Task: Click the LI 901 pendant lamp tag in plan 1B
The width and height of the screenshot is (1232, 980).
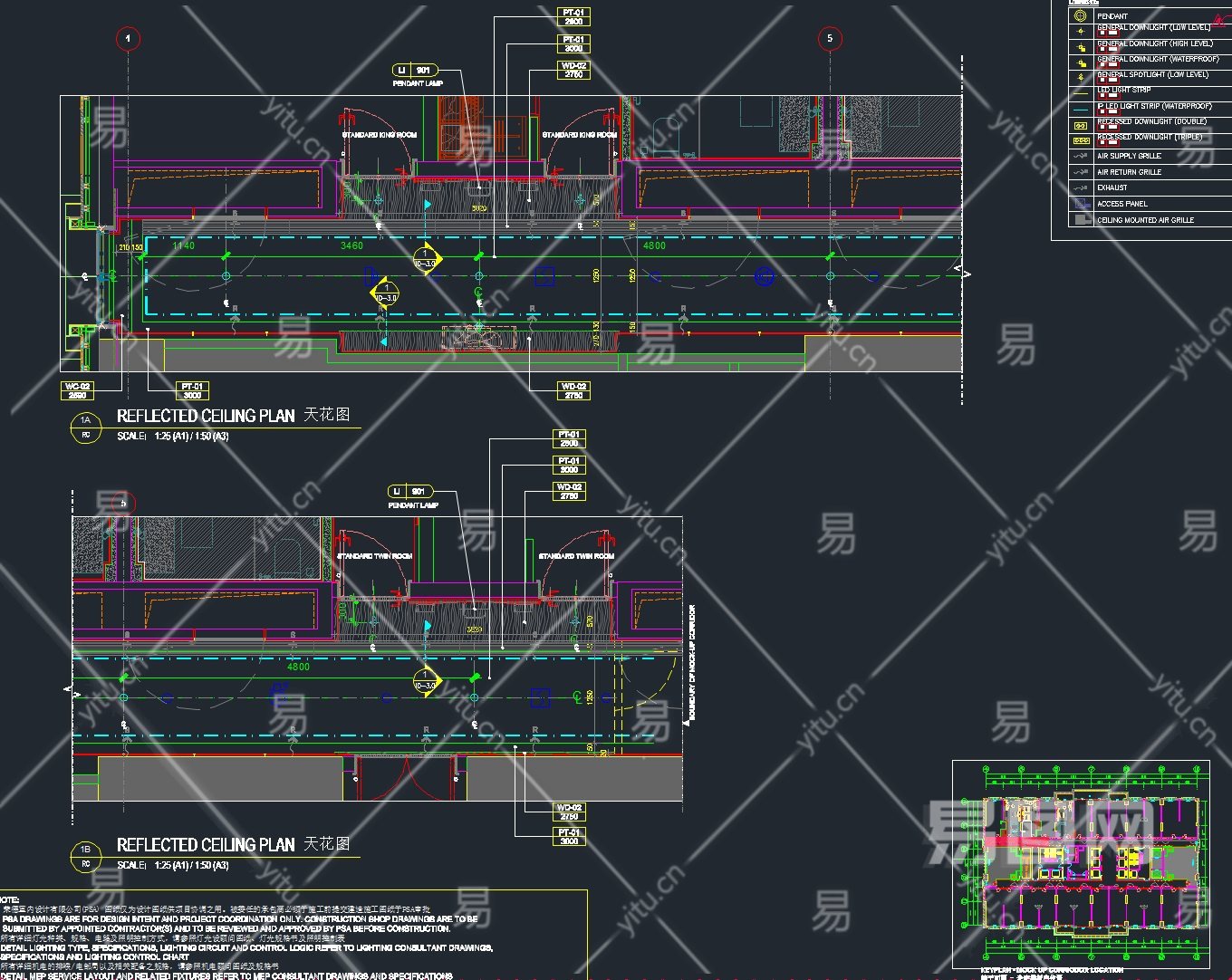Action: [x=410, y=491]
